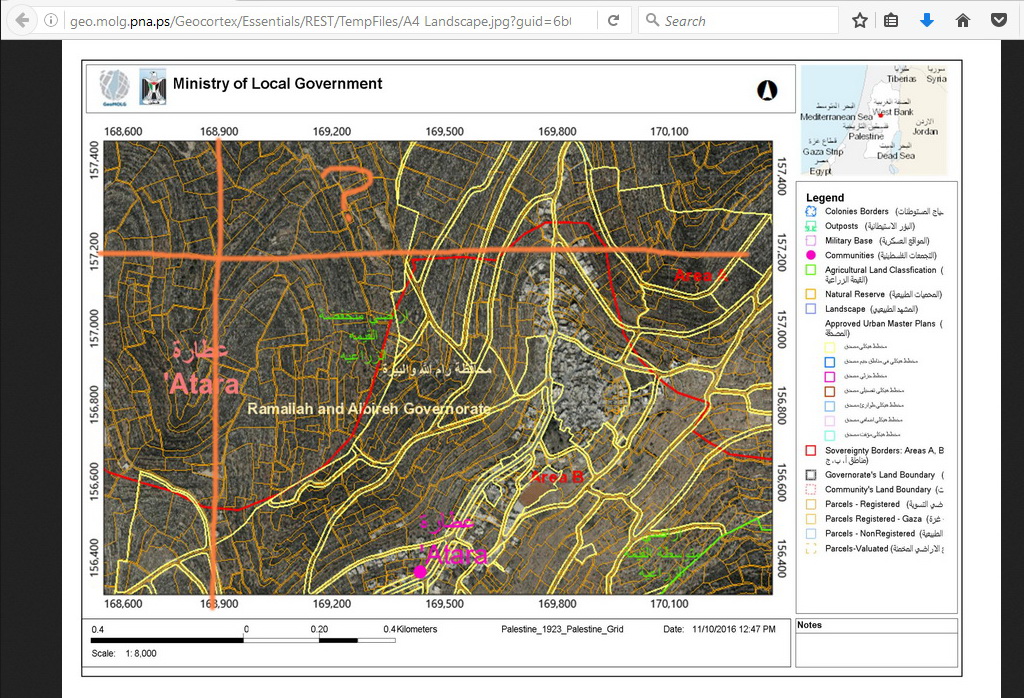The height and width of the screenshot is (698, 1024).
Task: Click the Parcels-Valuated legend symbol
Action: click(x=810, y=548)
